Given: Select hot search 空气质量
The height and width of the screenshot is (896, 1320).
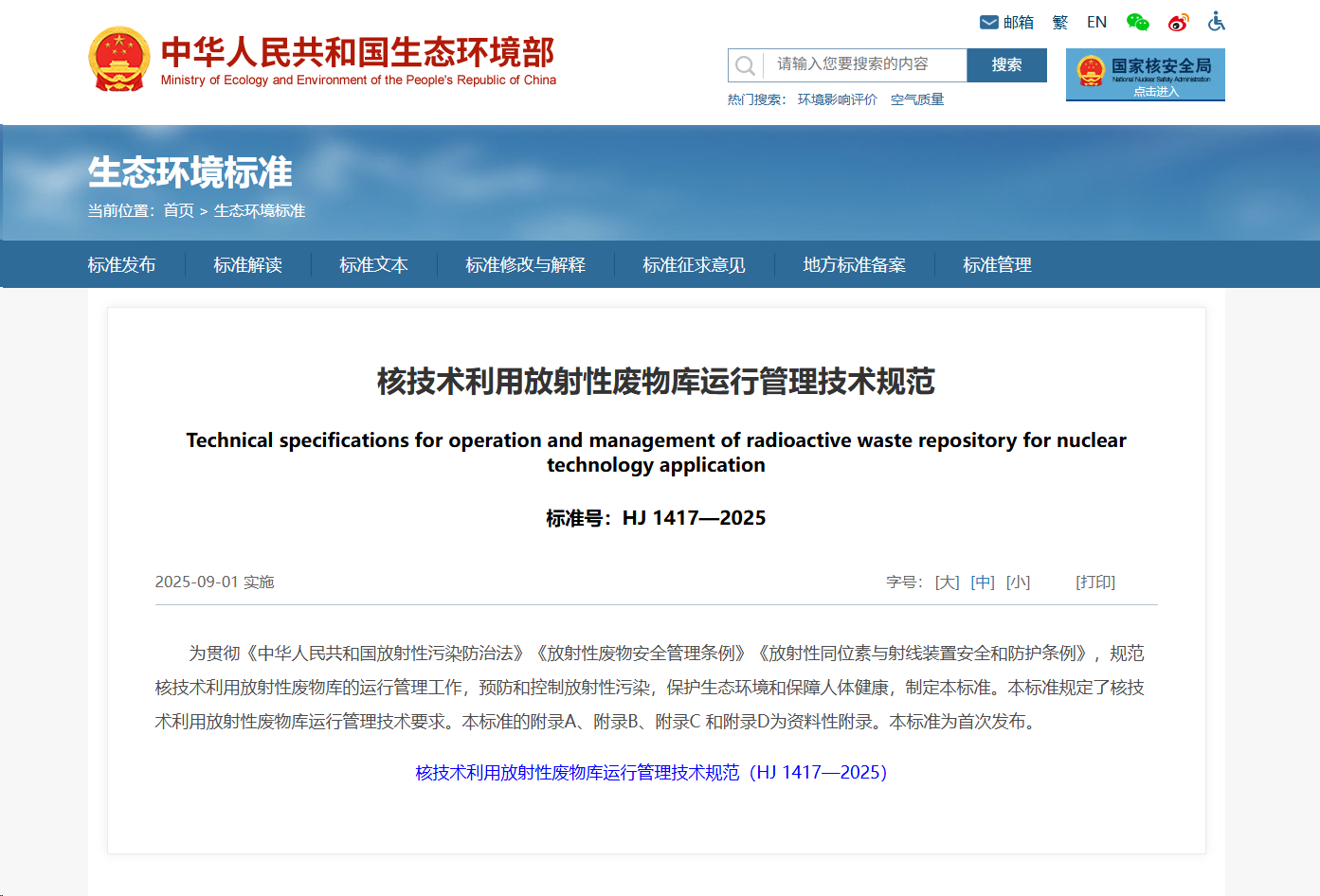Looking at the screenshot, I should tap(916, 99).
